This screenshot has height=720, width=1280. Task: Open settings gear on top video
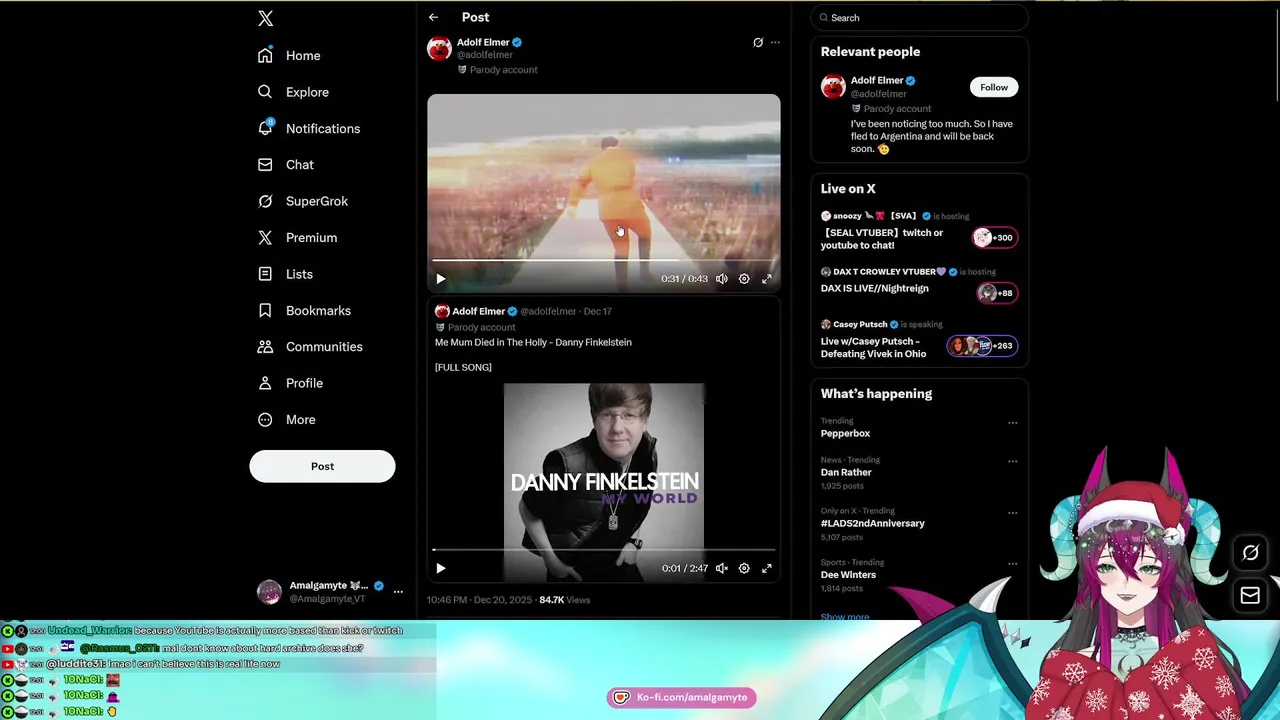[x=744, y=279]
